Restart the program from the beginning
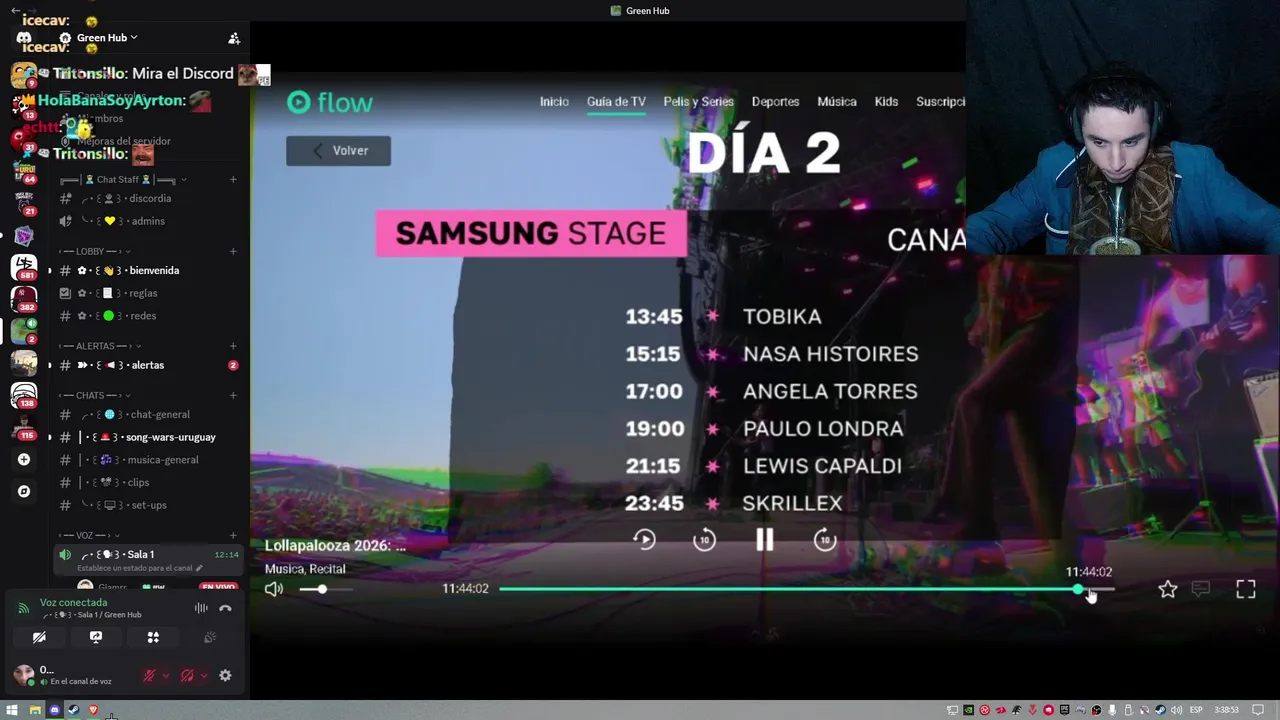1280x720 pixels. click(644, 540)
